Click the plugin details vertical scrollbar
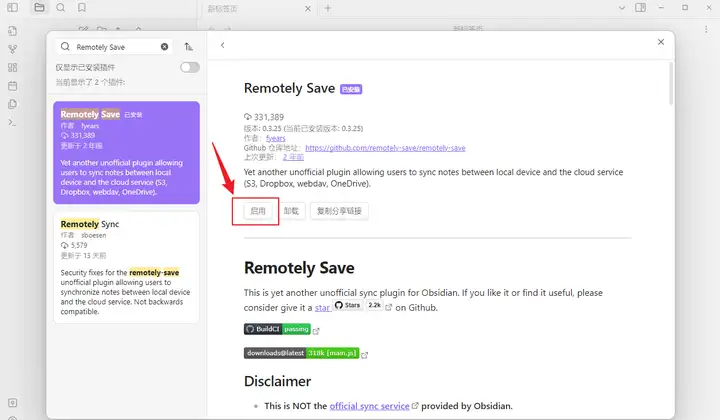 [x=671, y=84]
